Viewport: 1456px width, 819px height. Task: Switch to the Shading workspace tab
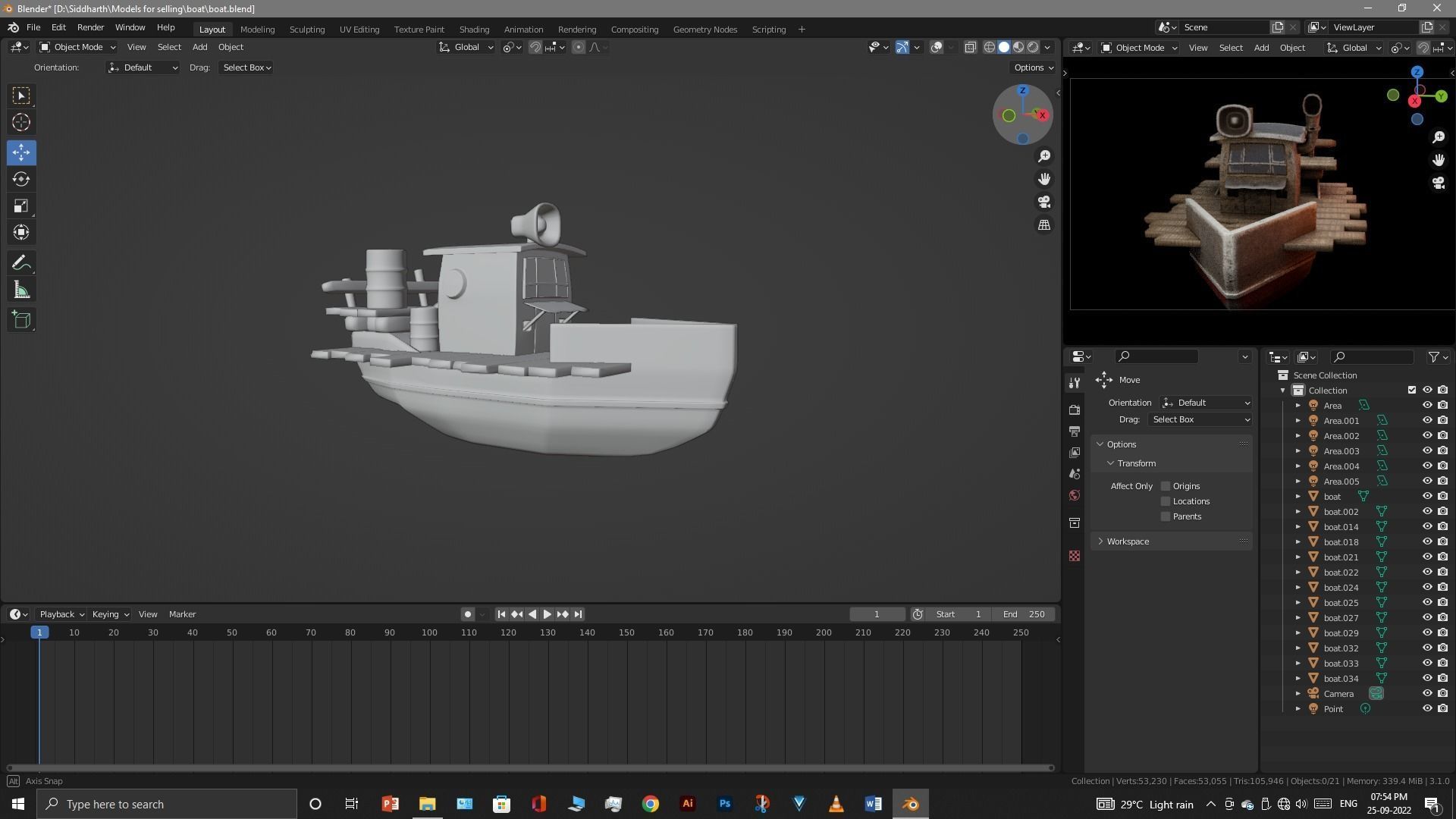tap(474, 30)
